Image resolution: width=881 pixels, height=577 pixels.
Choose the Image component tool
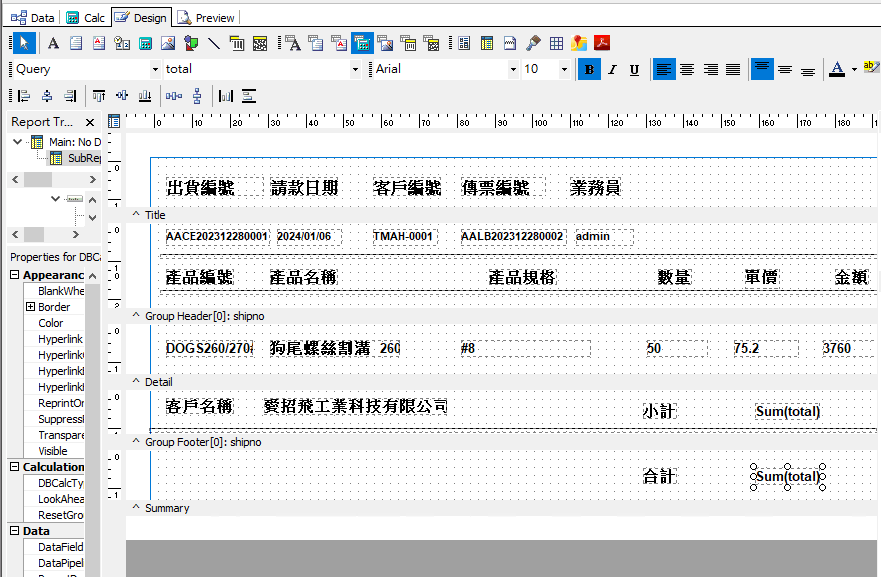click(x=168, y=43)
